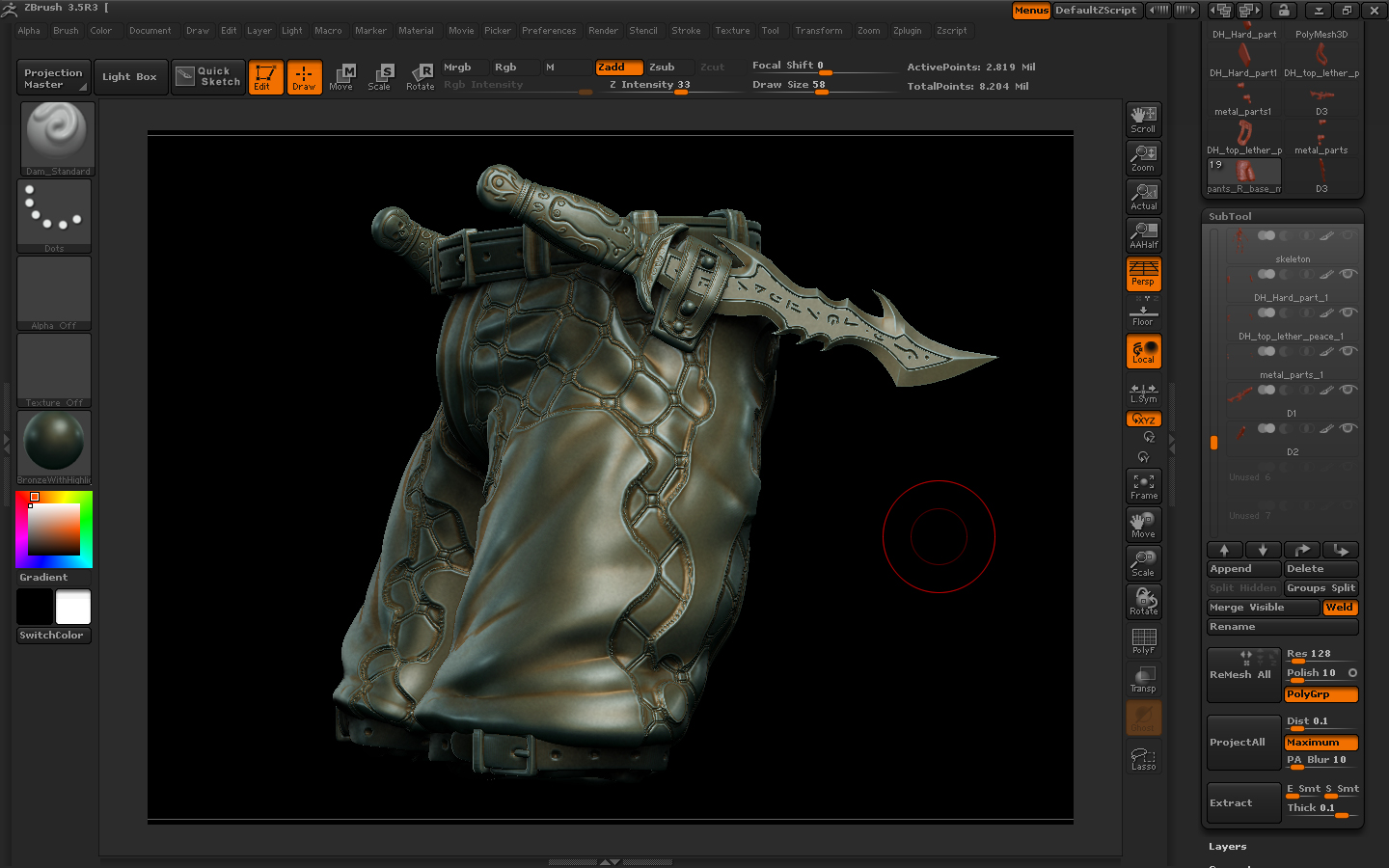Open the Material menu
Screen dimensions: 1389x868
(416, 31)
